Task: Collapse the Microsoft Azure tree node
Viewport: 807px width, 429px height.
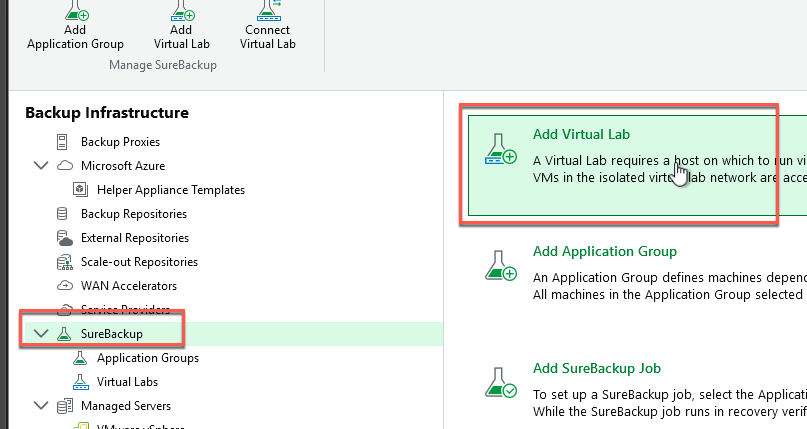Action: click(41, 166)
